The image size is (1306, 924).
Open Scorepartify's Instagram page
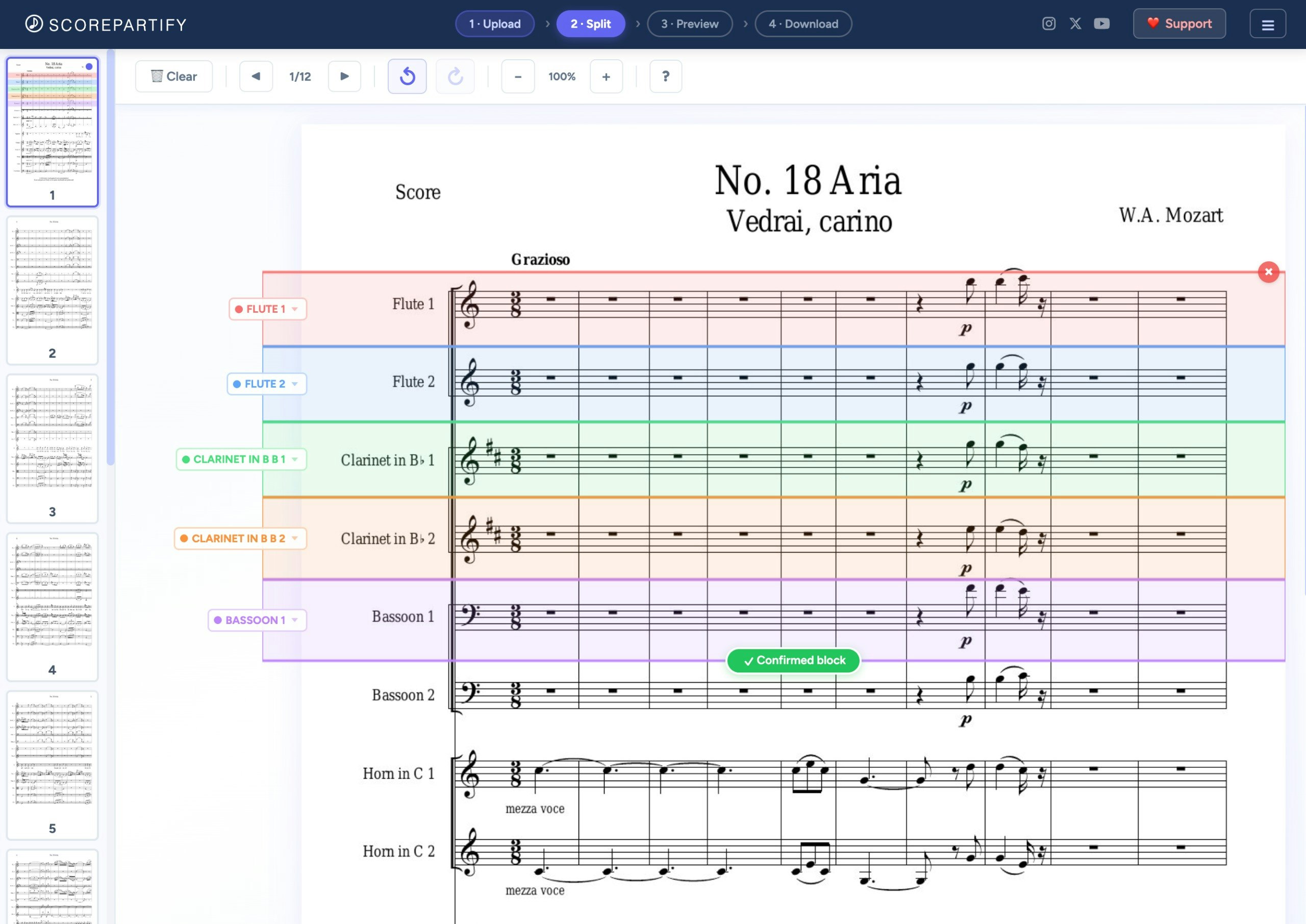click(1048, 23)
